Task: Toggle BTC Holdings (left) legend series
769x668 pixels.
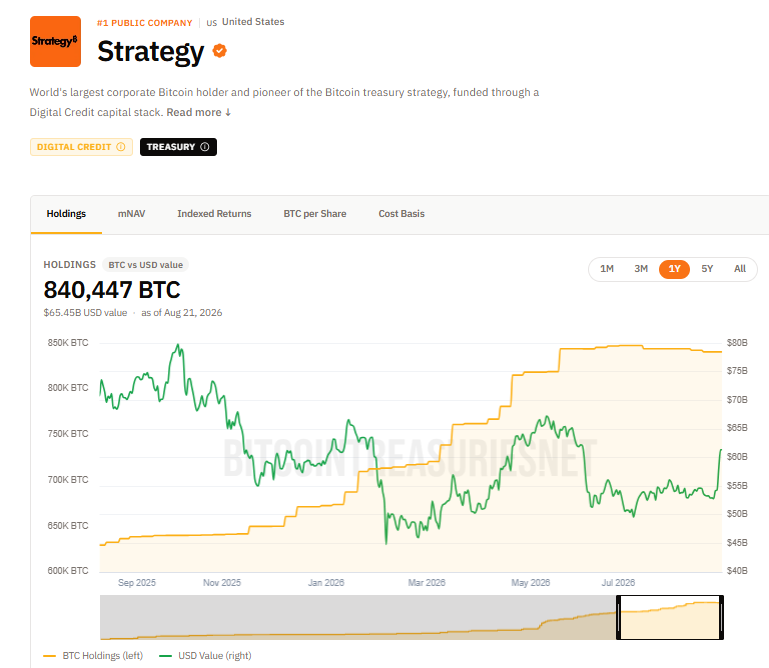Action: click(x=93, y=656)
